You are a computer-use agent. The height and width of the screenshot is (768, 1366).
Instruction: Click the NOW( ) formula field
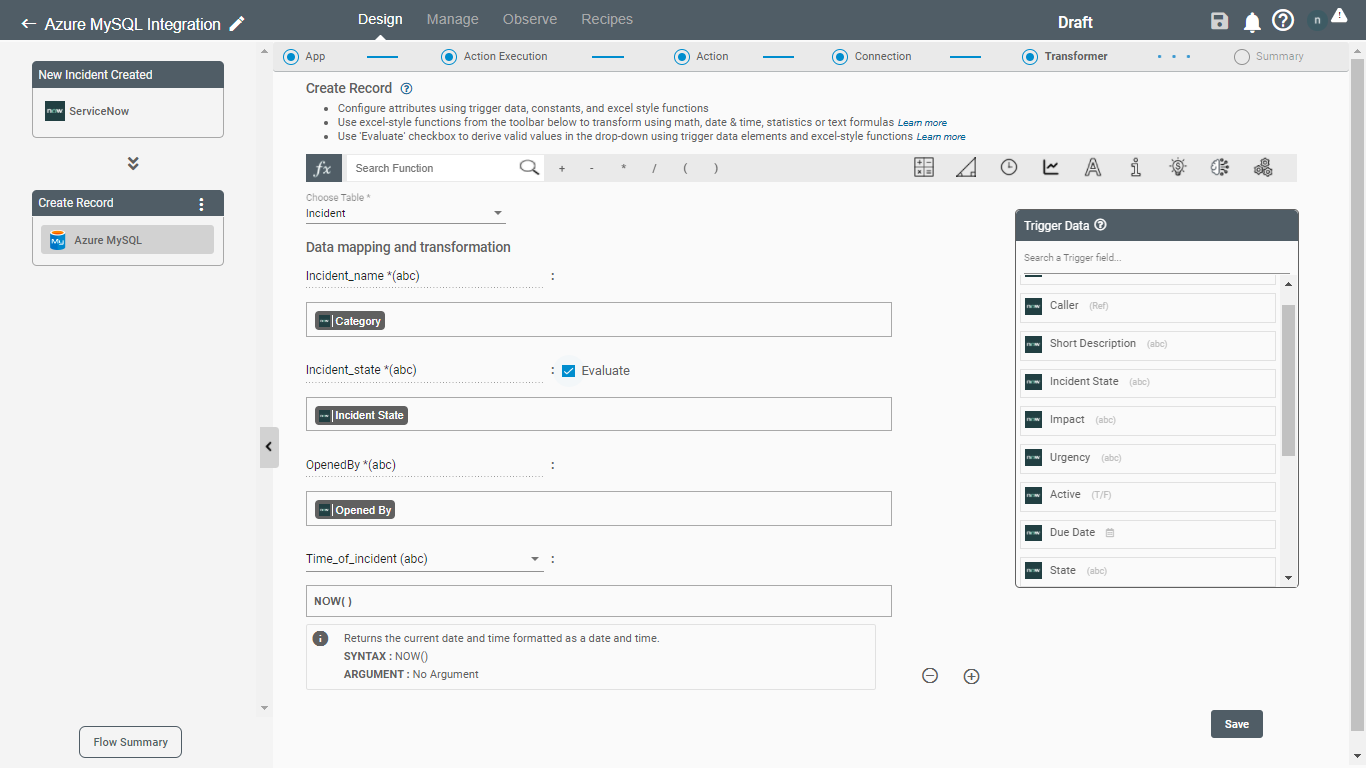pos(598,601)
